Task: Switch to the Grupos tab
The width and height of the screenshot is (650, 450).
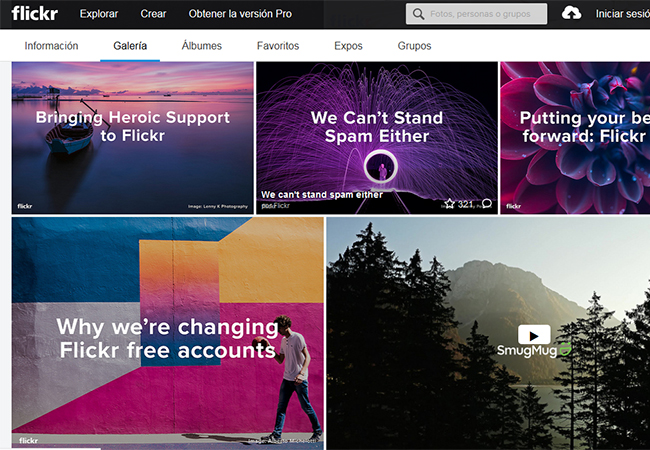Action: coord(415,46)
